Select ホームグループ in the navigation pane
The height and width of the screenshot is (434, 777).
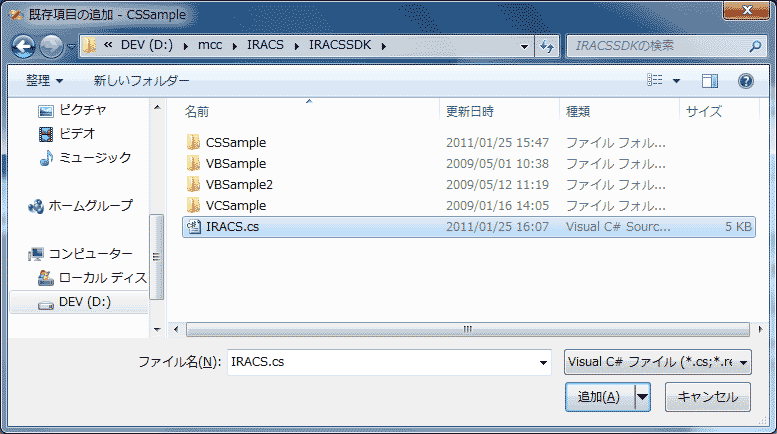(x=81, y=206)
